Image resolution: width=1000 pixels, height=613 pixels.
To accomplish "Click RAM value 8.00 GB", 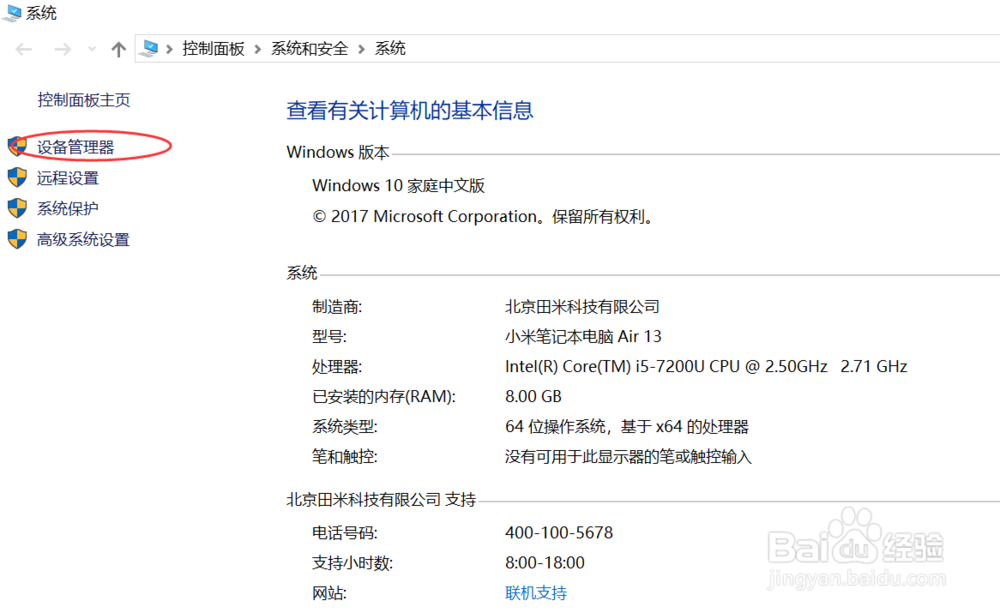I will [x=533, y=397].
